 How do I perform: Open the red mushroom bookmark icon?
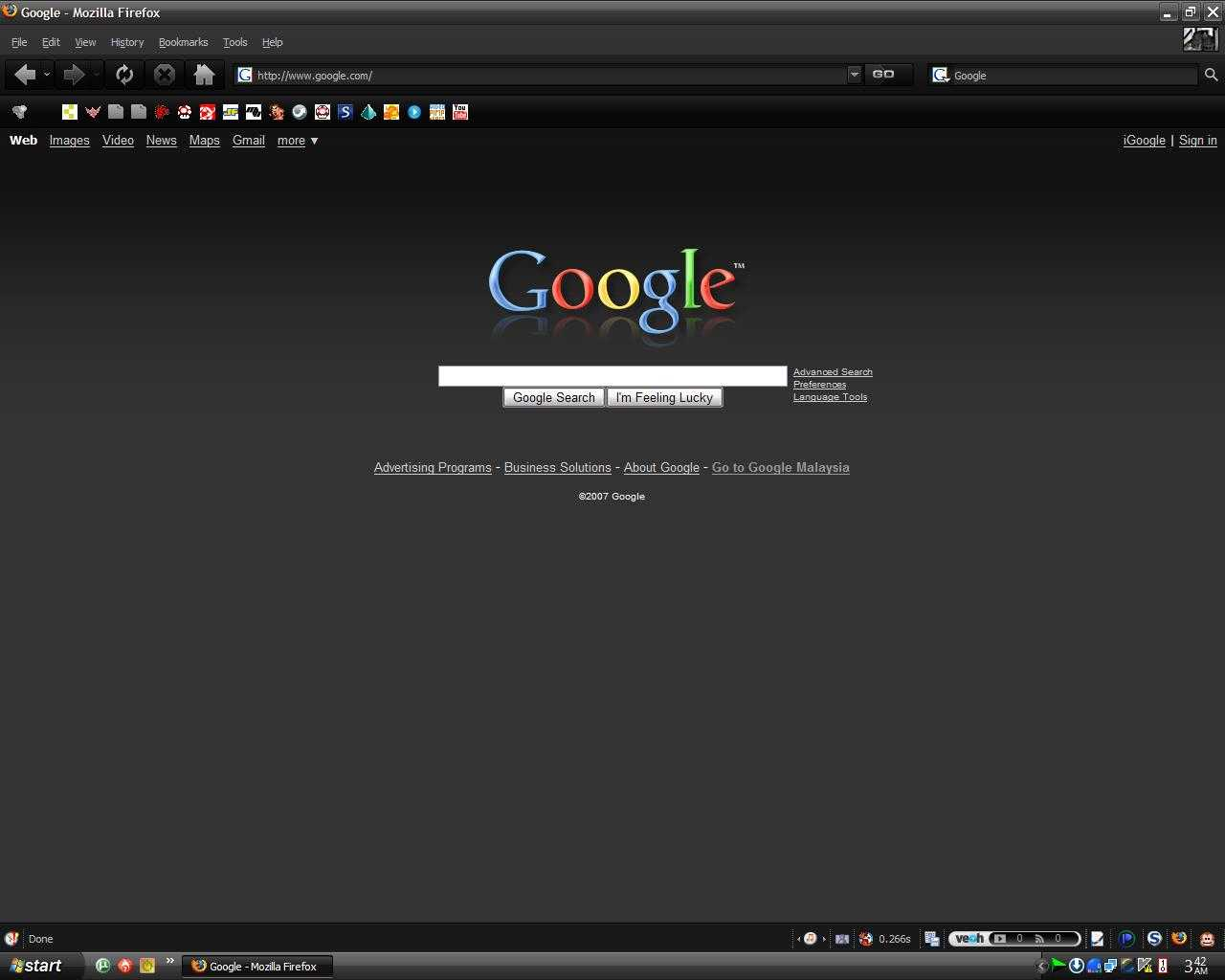pyautogui.click(x=185, y=112)
